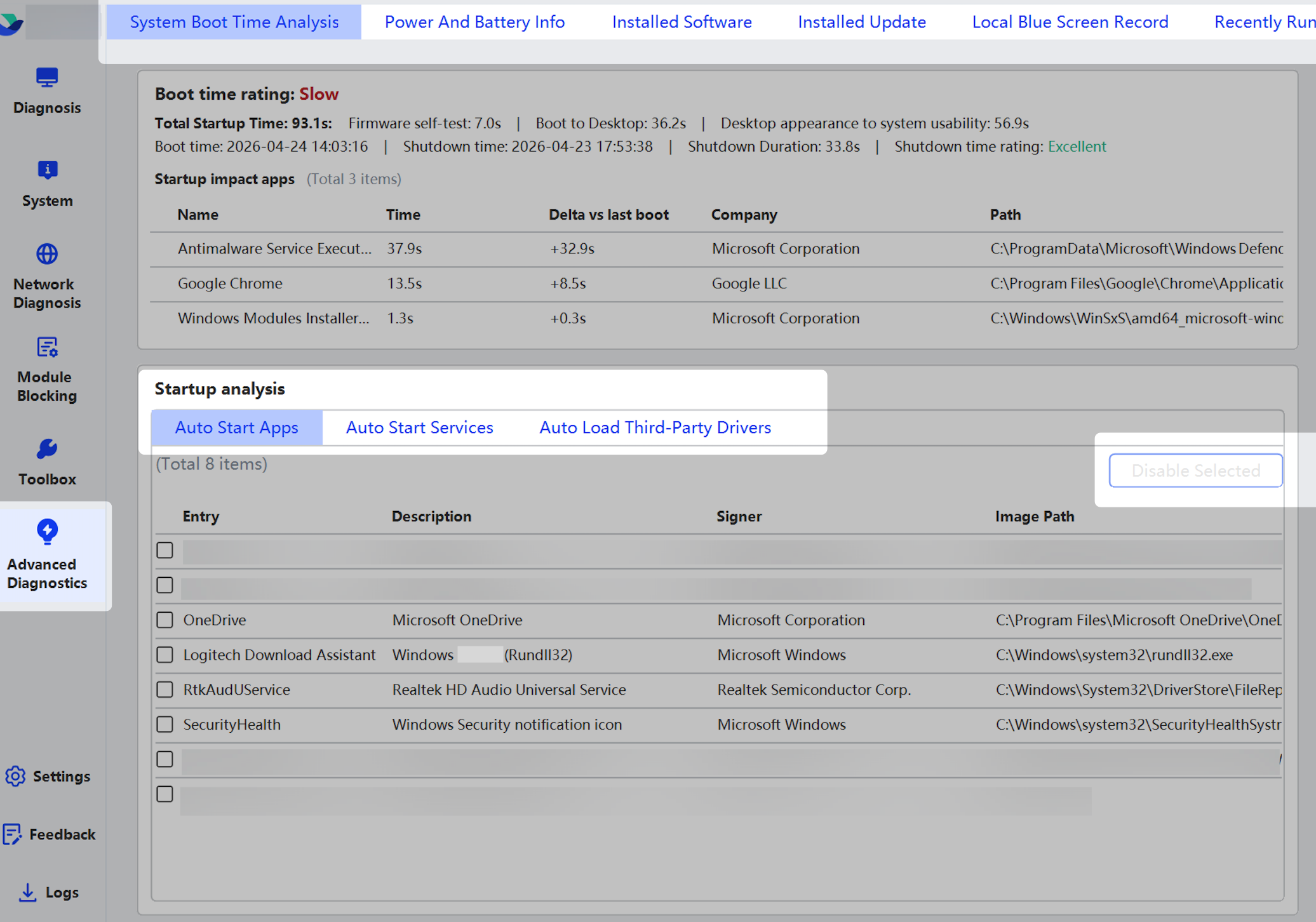Click the rundll32.exe image path cell
The image size is (1316, 922).
[x=1114, y=655]
